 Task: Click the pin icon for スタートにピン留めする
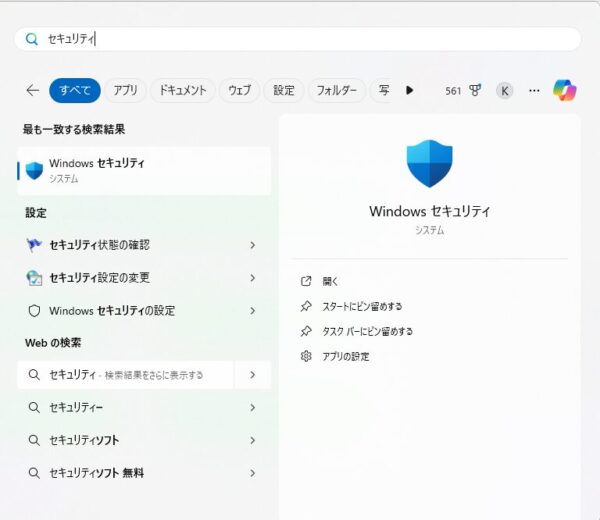tap(306, 306)
